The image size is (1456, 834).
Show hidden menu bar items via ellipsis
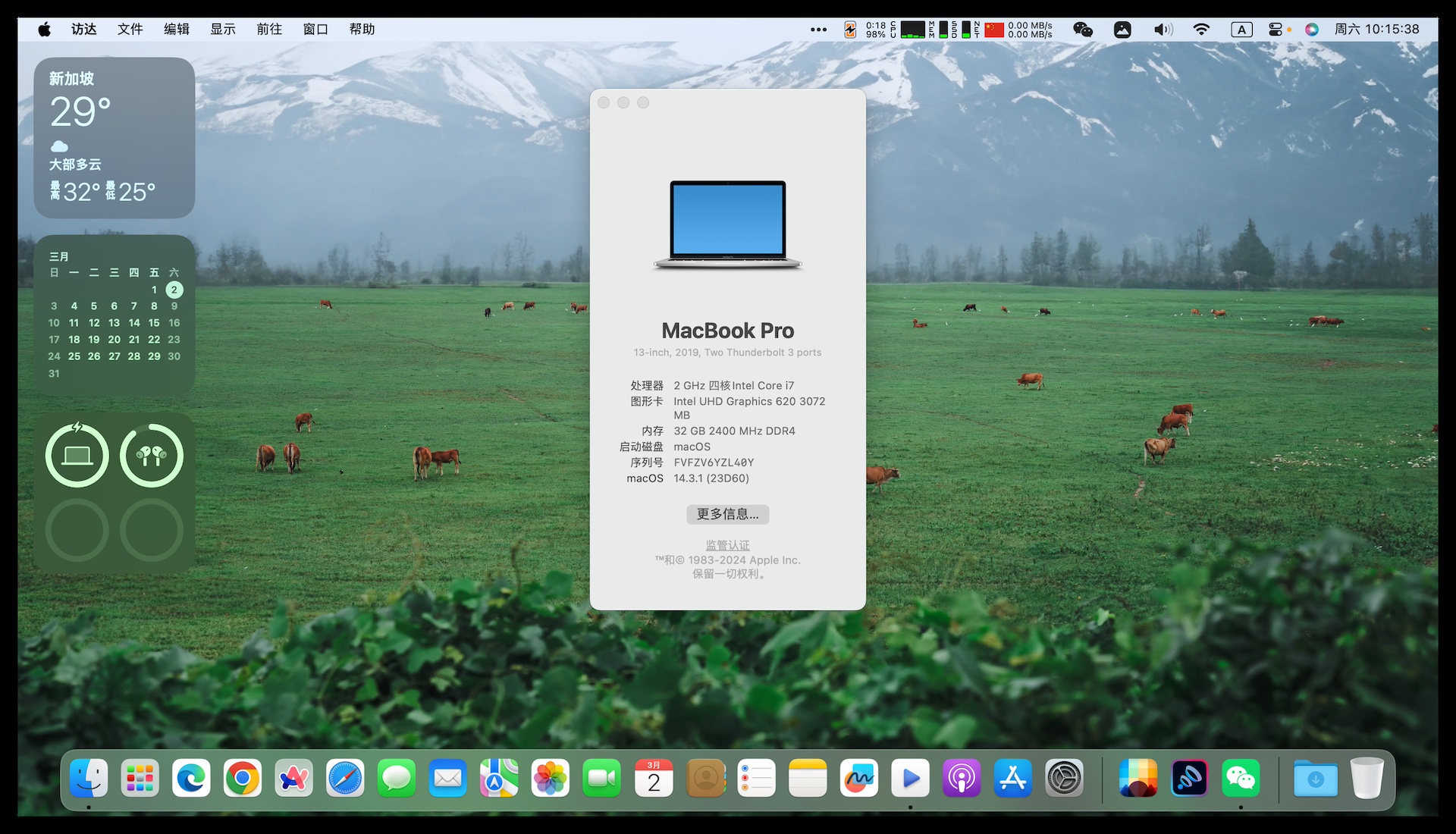click(x=818, y=30)
